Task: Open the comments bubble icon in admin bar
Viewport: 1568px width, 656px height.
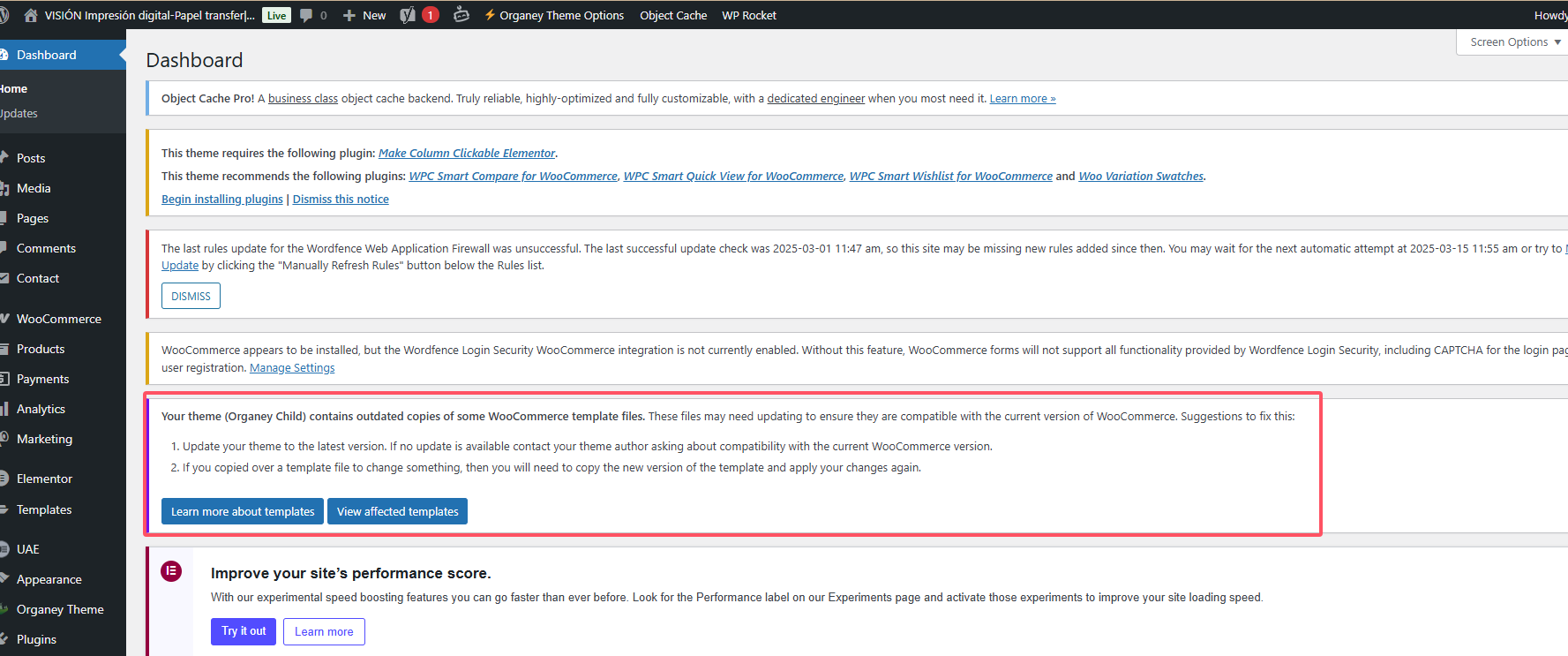Action: [306, 15]
